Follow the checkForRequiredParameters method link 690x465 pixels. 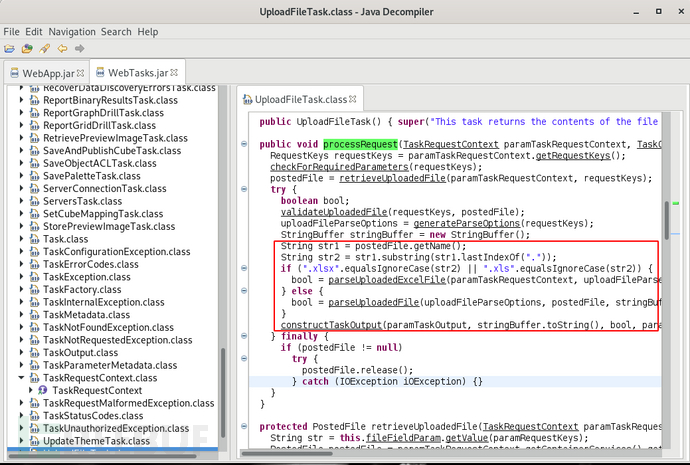pyautogui.click(x=339, y=167)
